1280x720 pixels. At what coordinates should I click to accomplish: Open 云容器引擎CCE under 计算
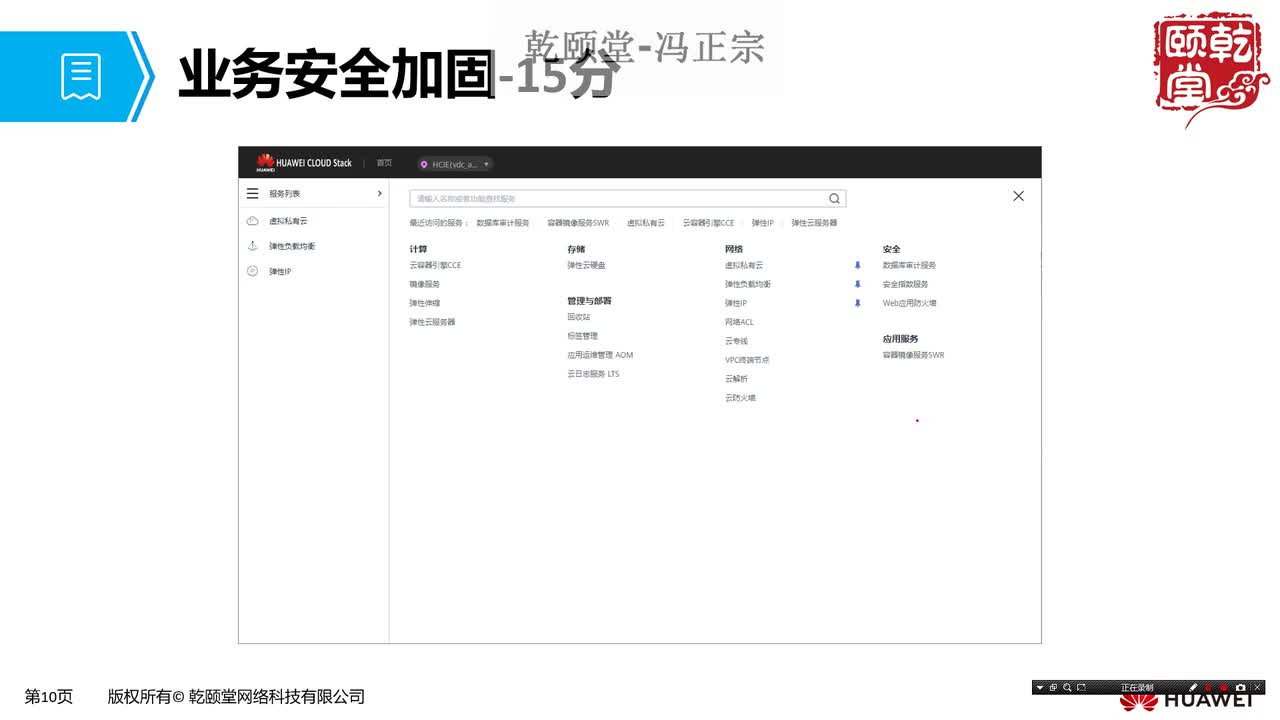click(435, 265)
